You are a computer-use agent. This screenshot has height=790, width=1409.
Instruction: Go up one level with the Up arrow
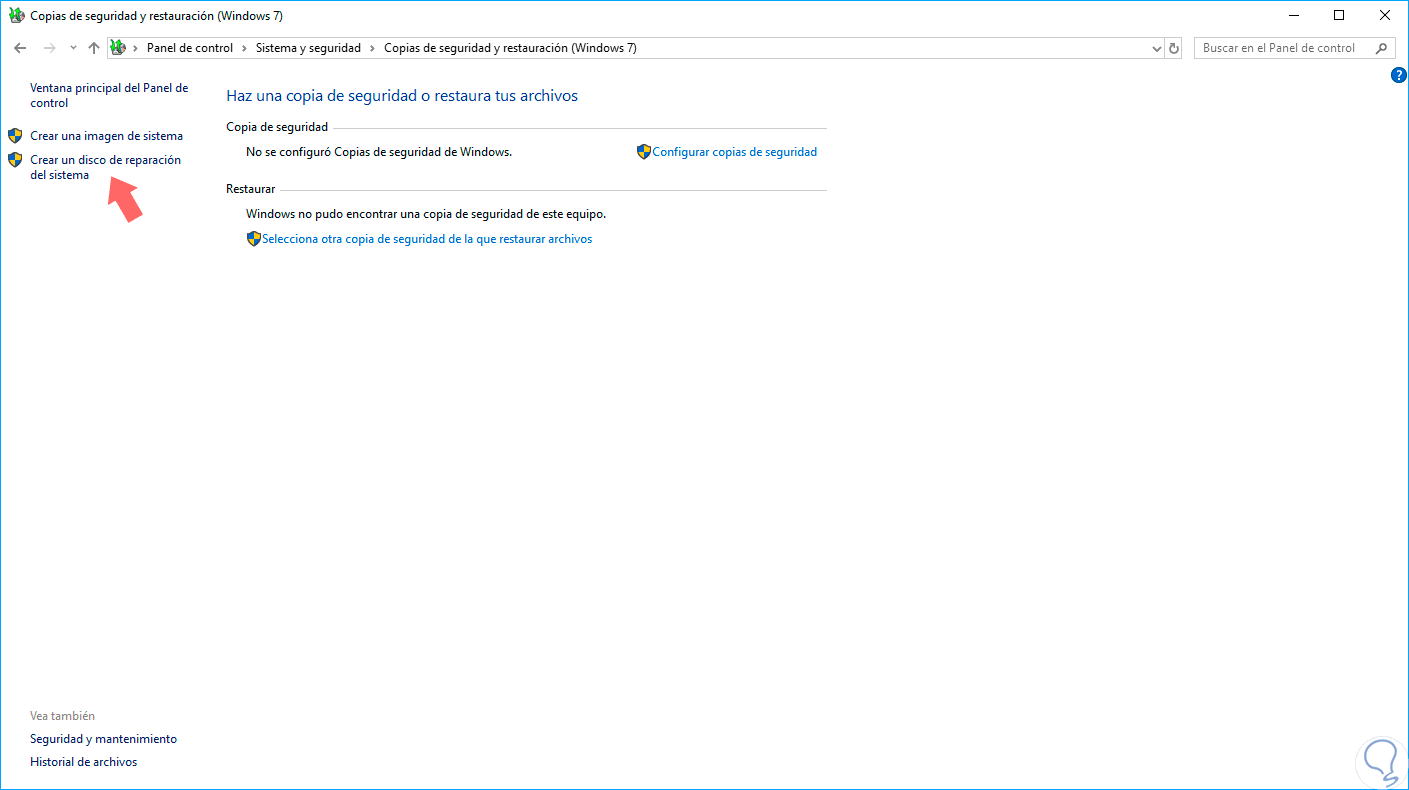94,48
